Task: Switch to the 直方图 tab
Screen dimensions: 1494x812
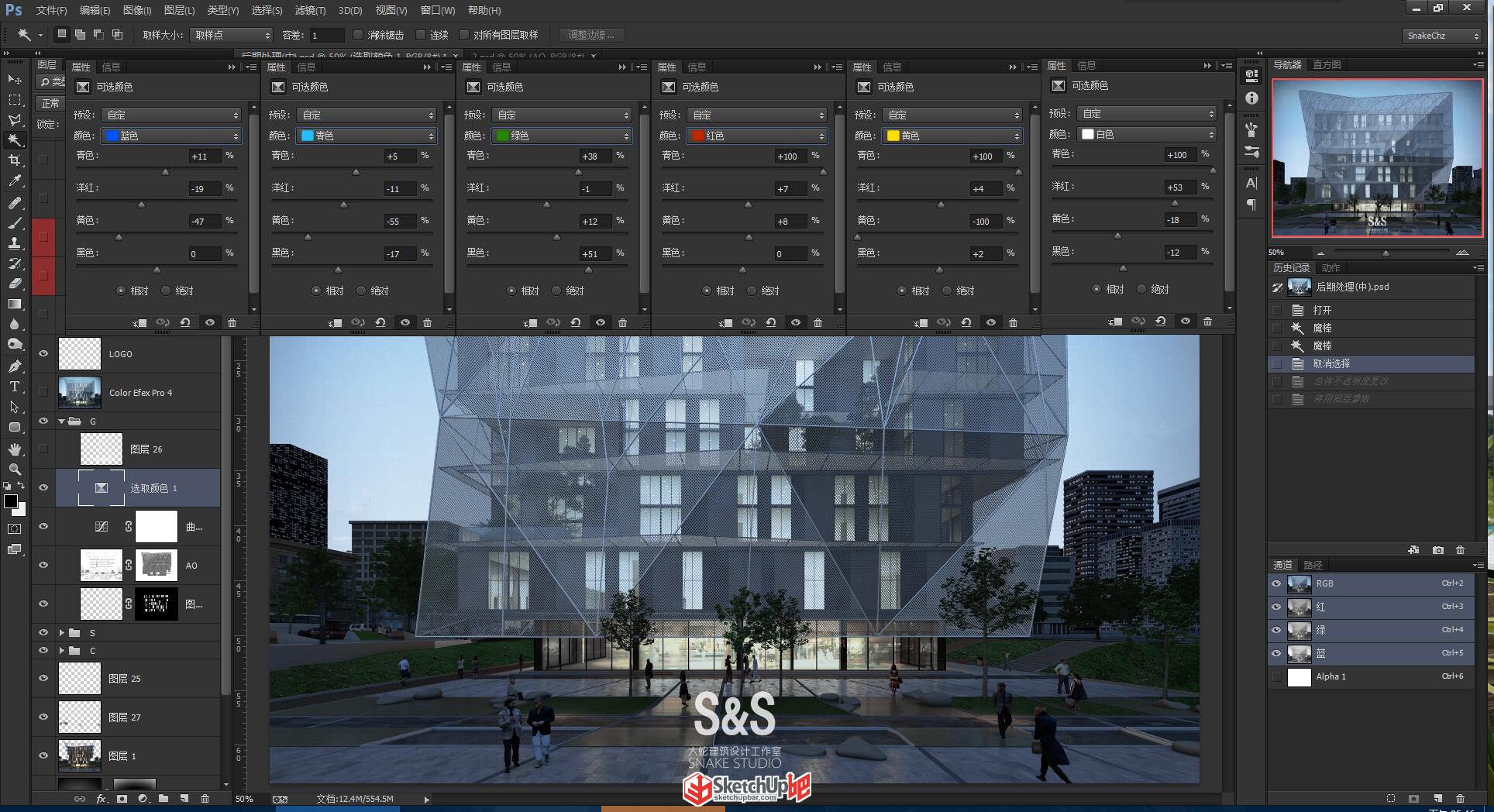Action: [1327, 64]
